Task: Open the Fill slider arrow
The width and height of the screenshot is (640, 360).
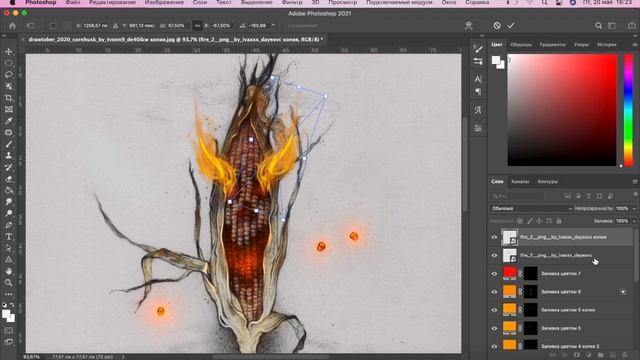Action: (634, 221)
